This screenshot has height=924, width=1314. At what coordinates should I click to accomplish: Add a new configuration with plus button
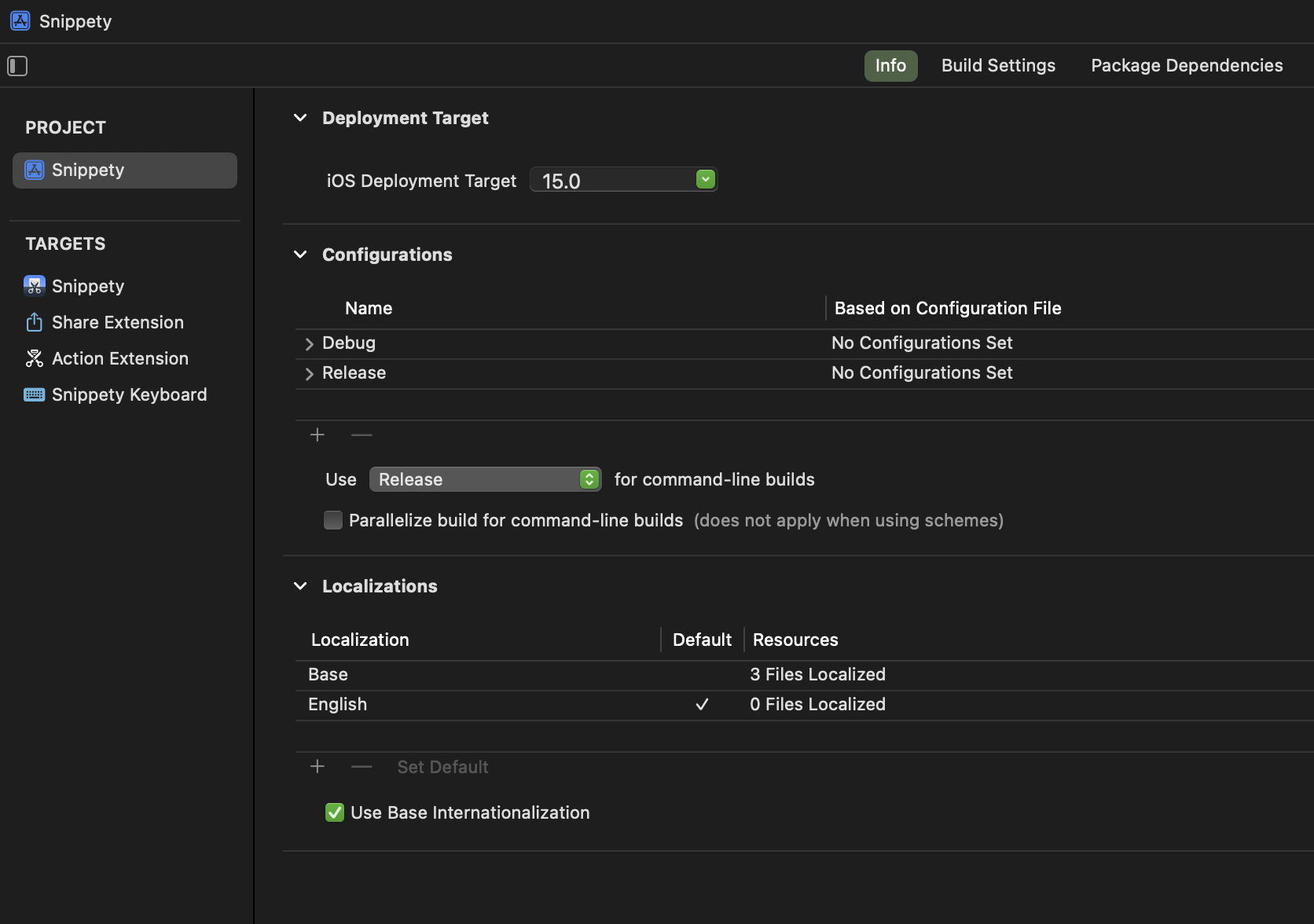coord(317,434)
